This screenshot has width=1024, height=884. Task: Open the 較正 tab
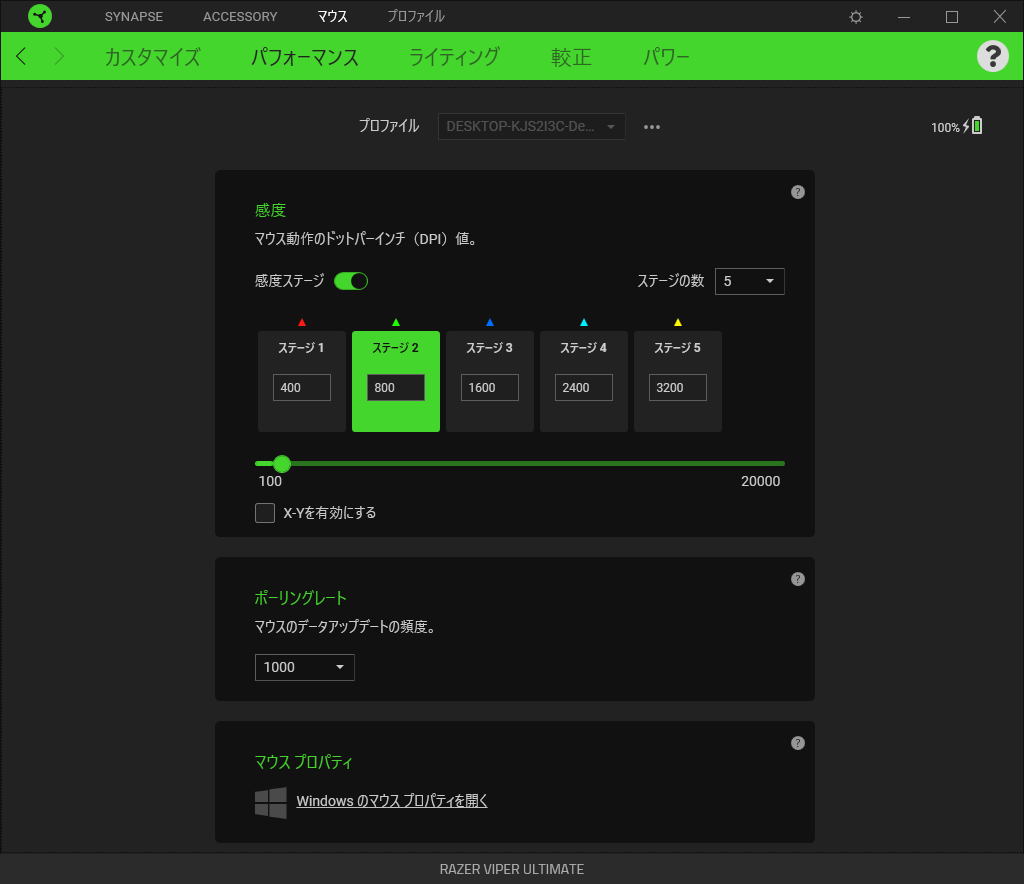(571, 57)
